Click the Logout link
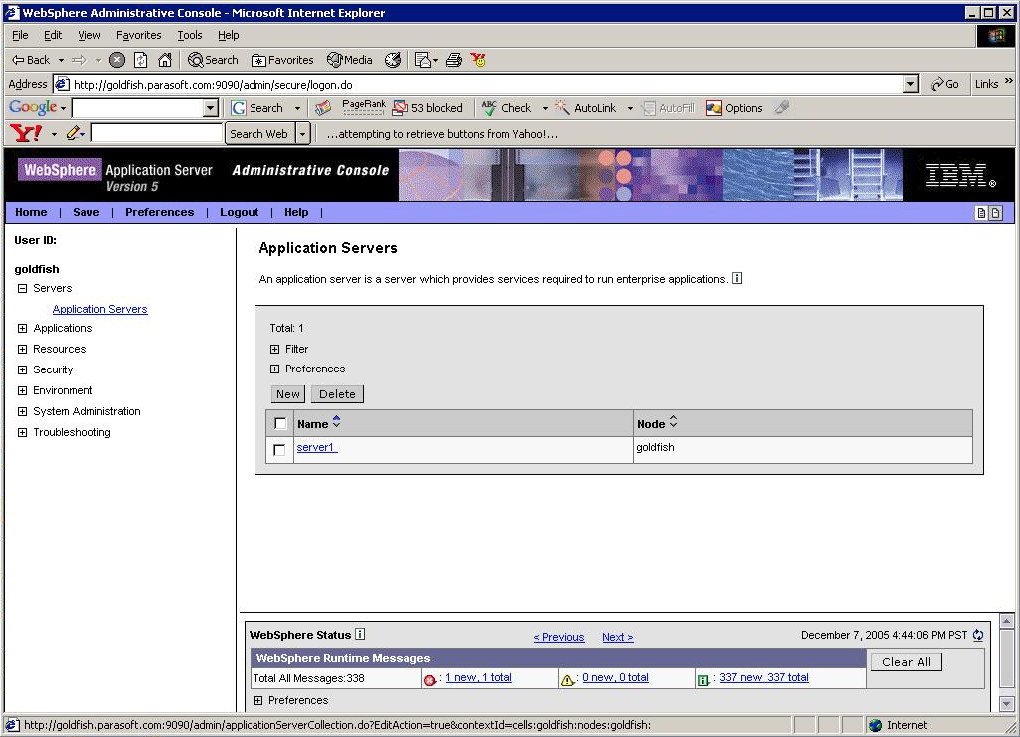 (239, 212)
